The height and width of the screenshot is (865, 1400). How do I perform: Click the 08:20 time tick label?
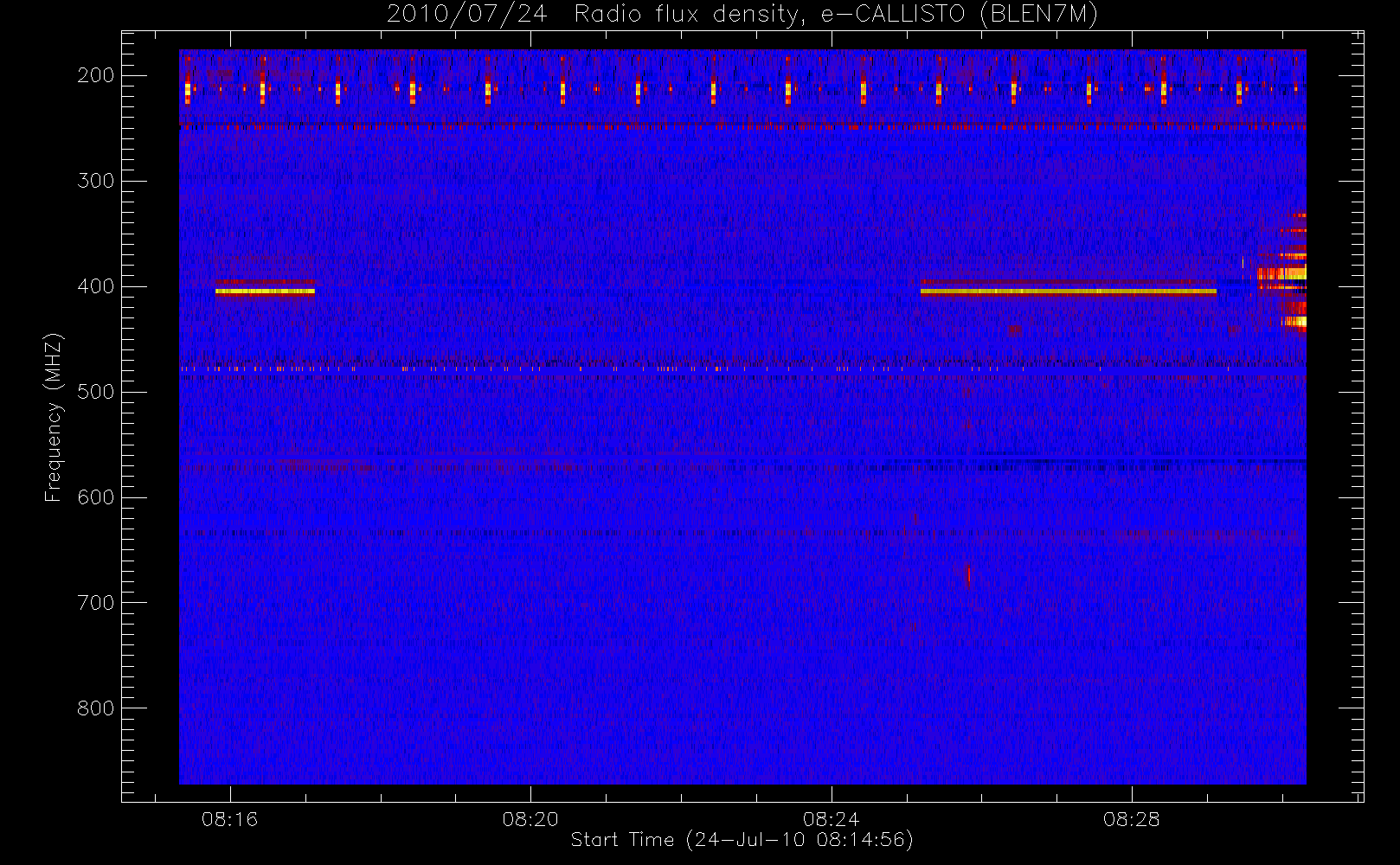click(530, 819)
